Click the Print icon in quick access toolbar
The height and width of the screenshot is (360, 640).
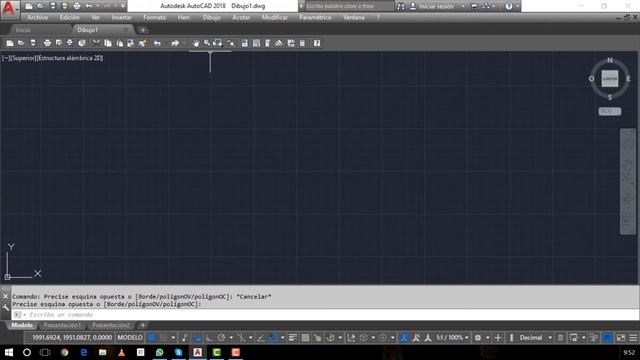pos(77,6)
